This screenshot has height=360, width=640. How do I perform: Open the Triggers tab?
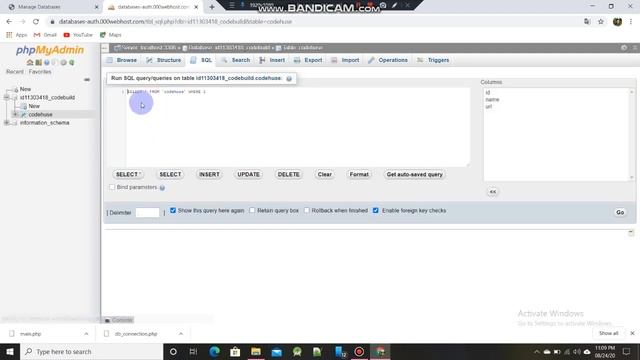click(433, 60)
